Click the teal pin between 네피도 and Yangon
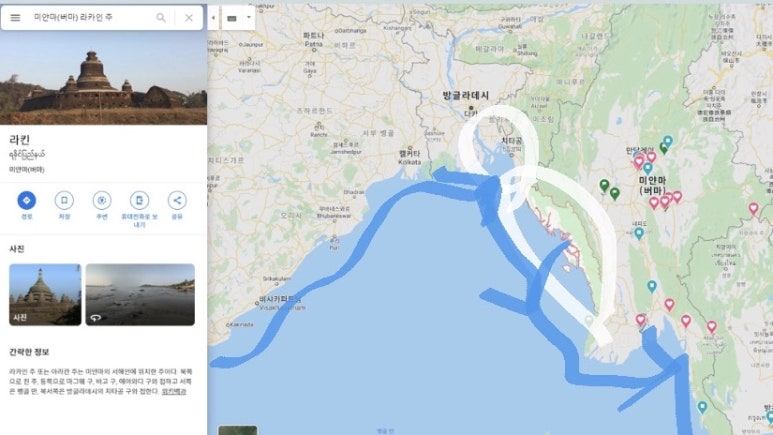The image size is (773, 435). 652,286
